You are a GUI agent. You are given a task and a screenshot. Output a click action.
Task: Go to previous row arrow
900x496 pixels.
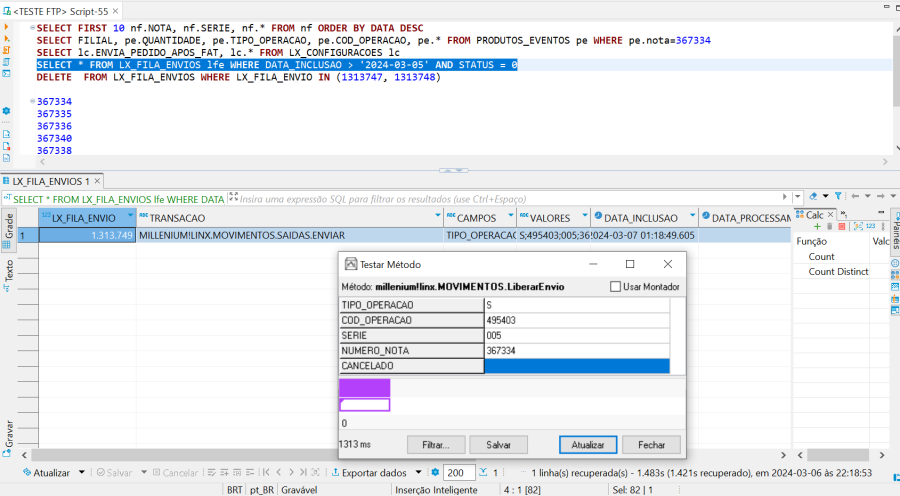click(x=279, y=472)
